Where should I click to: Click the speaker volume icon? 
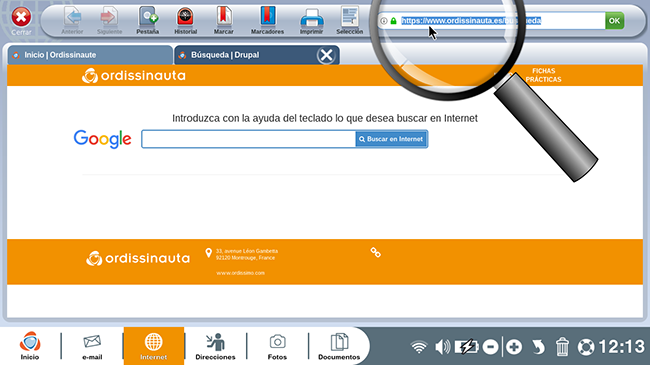(442, 347)
